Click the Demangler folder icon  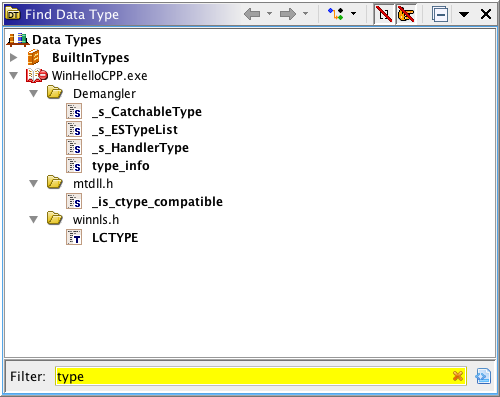pyautogui.click(x=55, y=93)
